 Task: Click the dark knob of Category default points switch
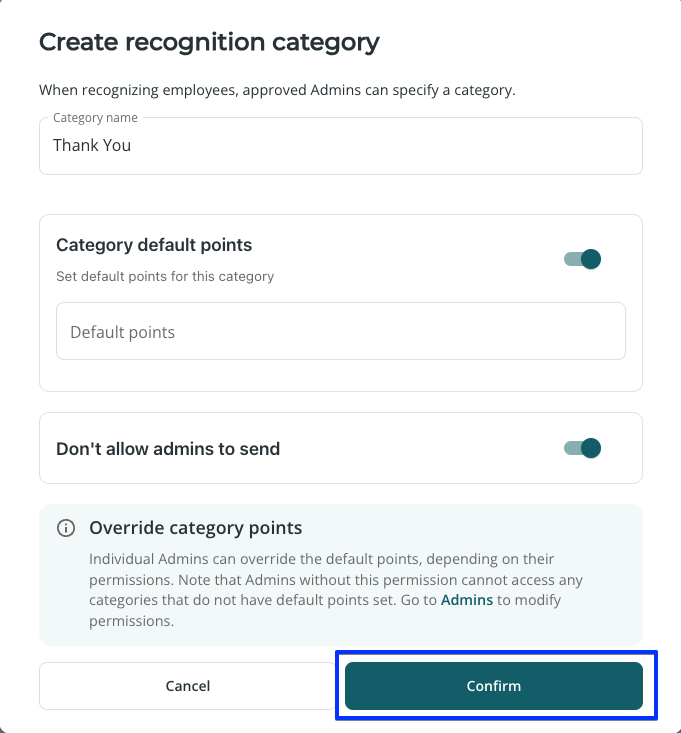coord(591,259)
